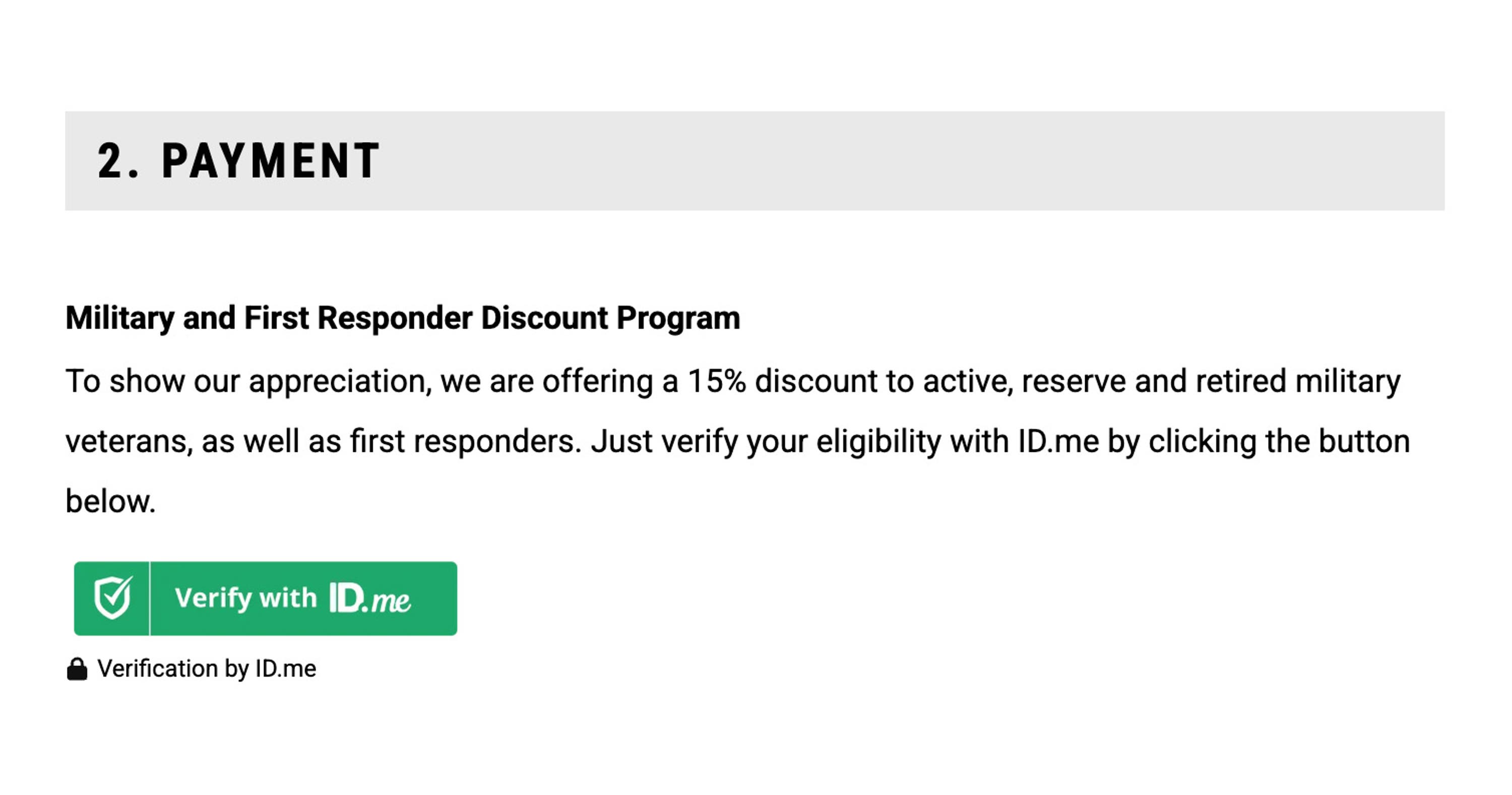Click the ID.me logo inside green button
This screenshot has width=1512, height=795.
point(369,599)
